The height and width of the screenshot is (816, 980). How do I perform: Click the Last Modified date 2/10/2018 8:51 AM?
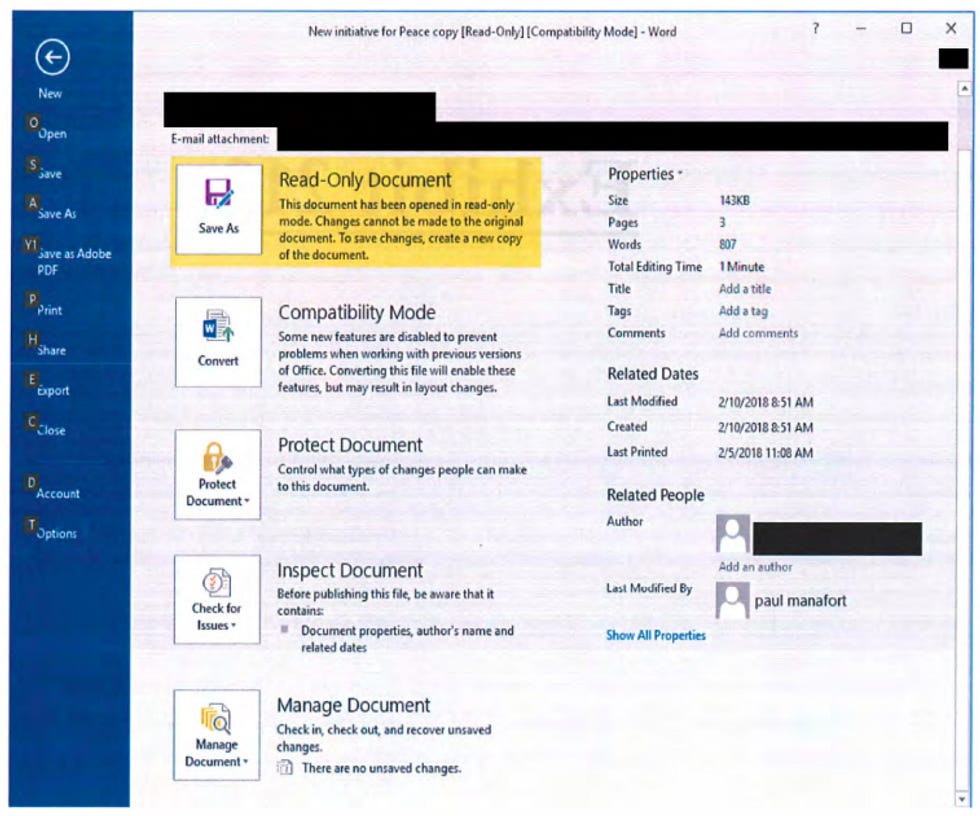[766, 402]
